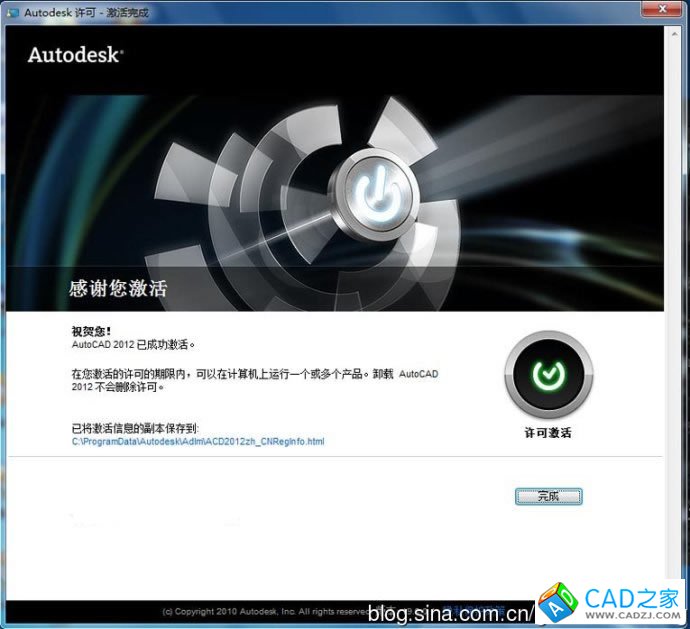Click the CAD之家 cube logo icon
Image resolution: width=690 pixels, height=629 pixels.
559,603
